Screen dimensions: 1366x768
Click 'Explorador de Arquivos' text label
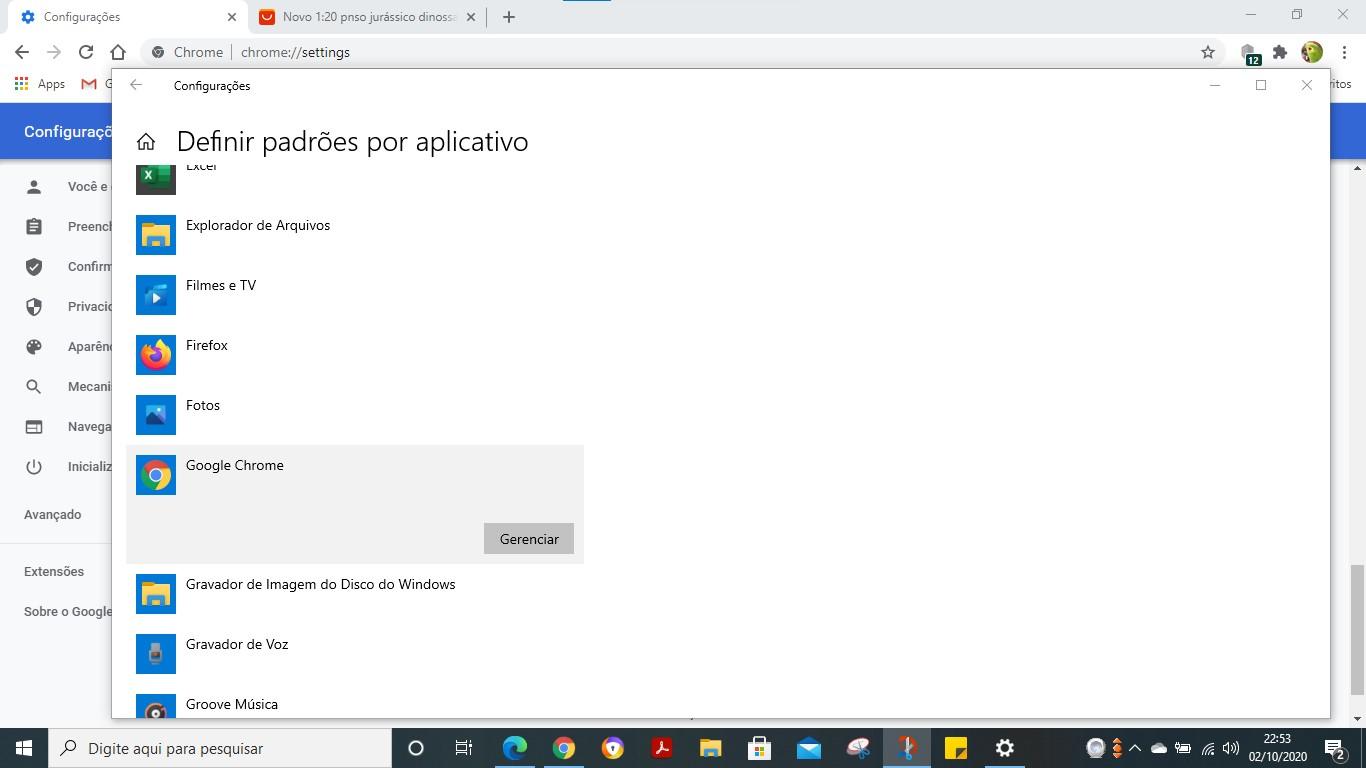[x=258, y=225]
